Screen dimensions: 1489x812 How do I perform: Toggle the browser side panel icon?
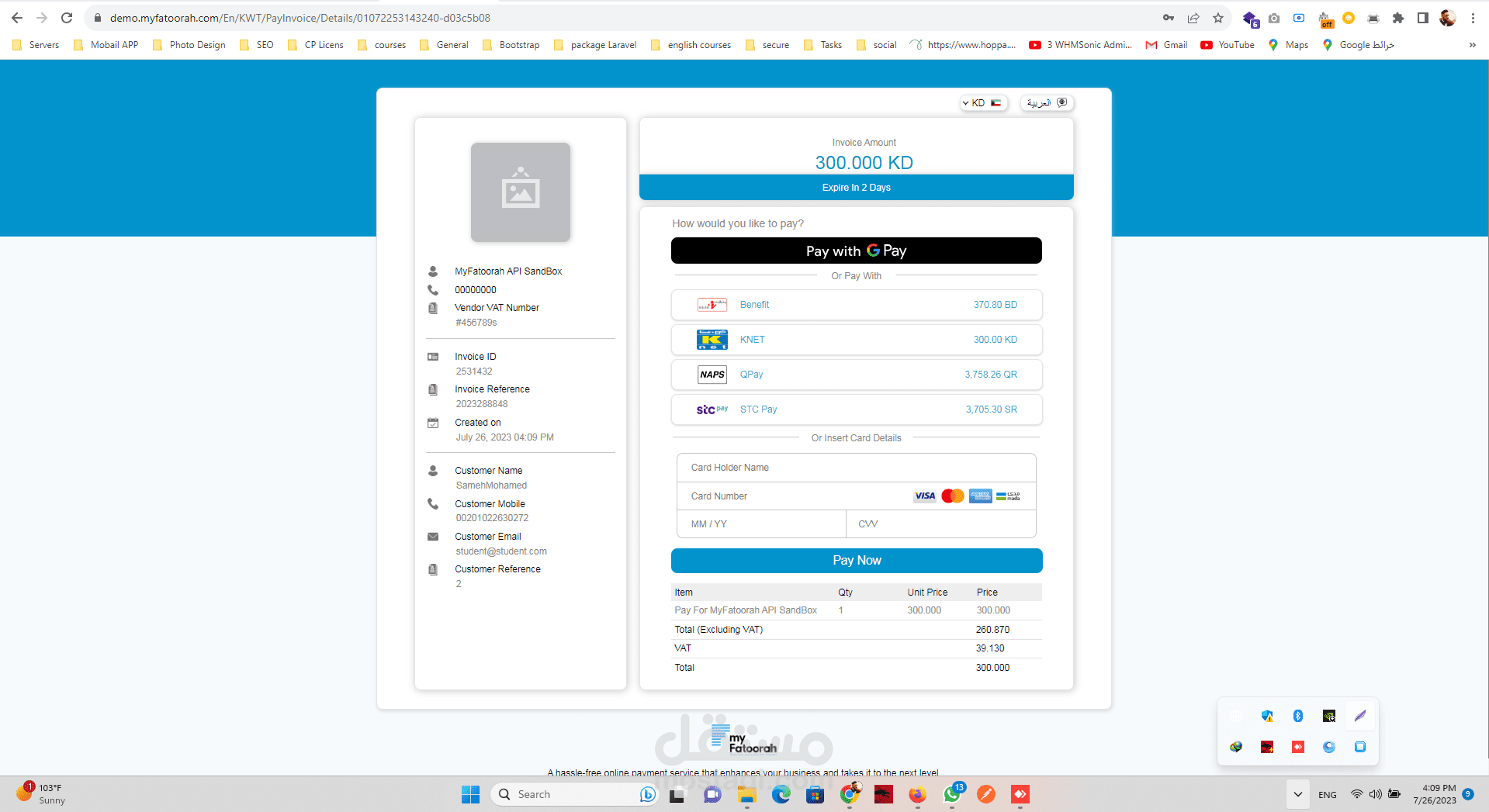(x=1423, y=18)
